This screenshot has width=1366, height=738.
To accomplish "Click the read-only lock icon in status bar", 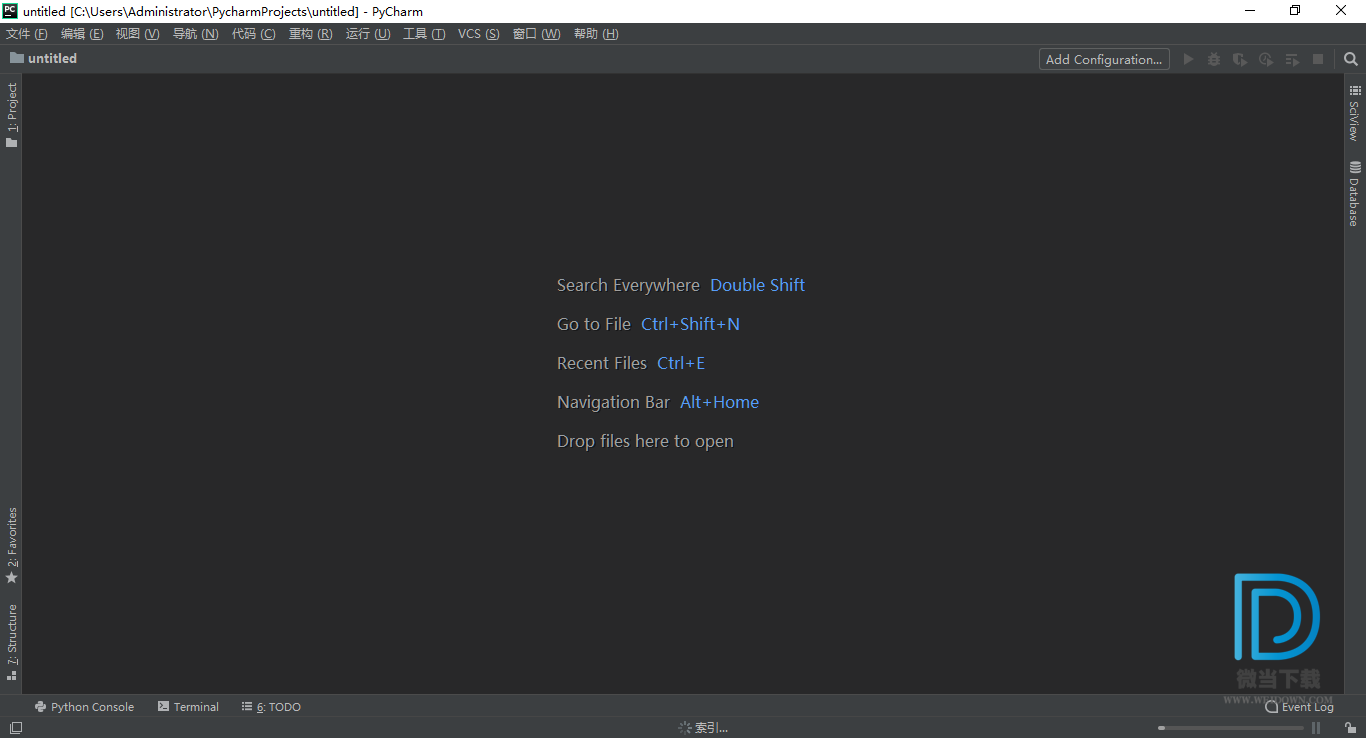I will [1351, 728].
